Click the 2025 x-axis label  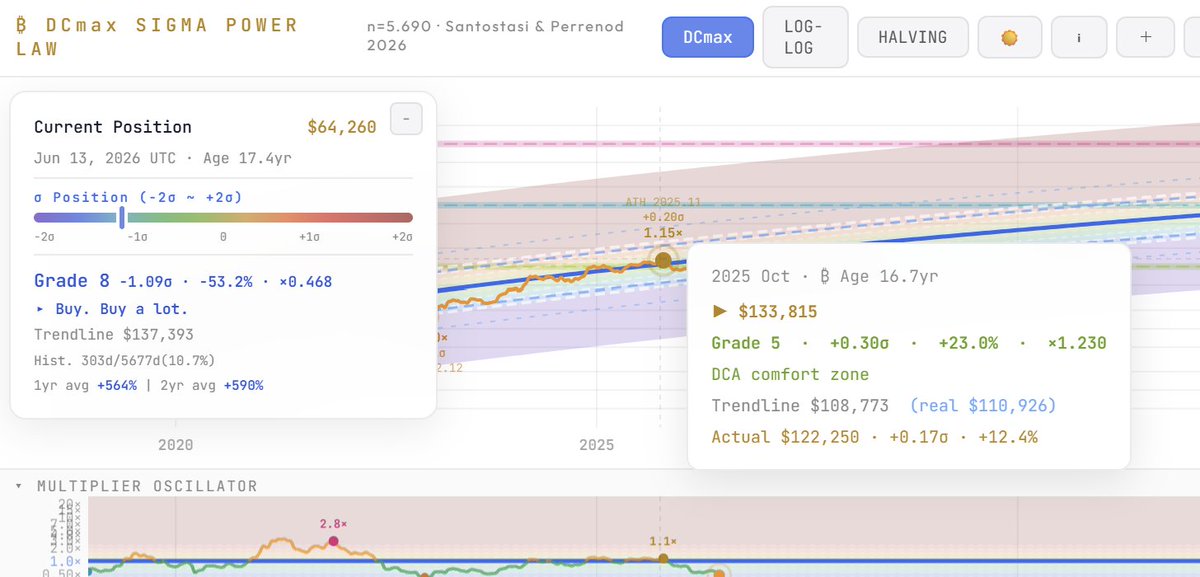[597, 445]
